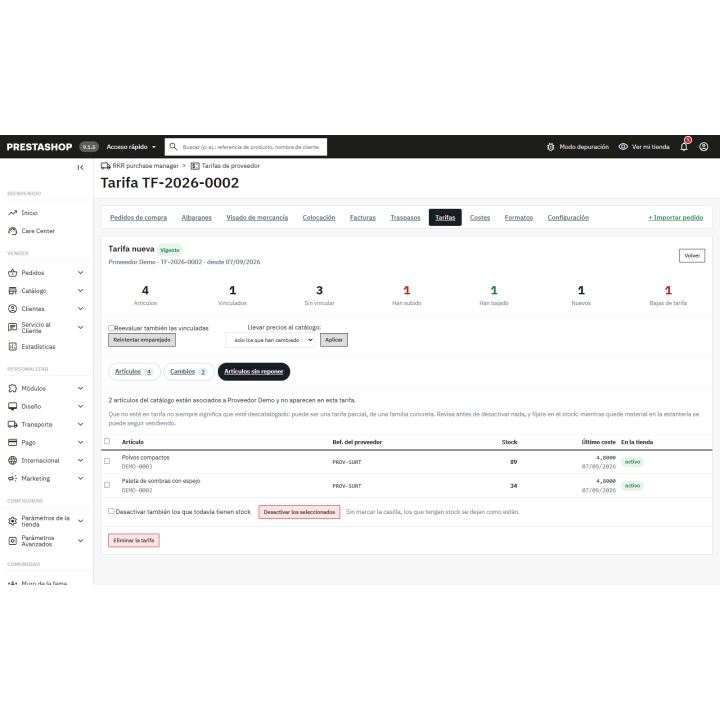Click the Pedidos basket icon
This screenshot has height=720, width=720.
12,273
